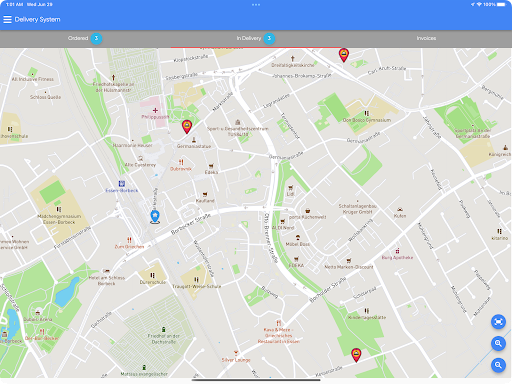Tap the Lidl shop marker
This screenshot has width=512, height=384.
[x=290, y=188]
